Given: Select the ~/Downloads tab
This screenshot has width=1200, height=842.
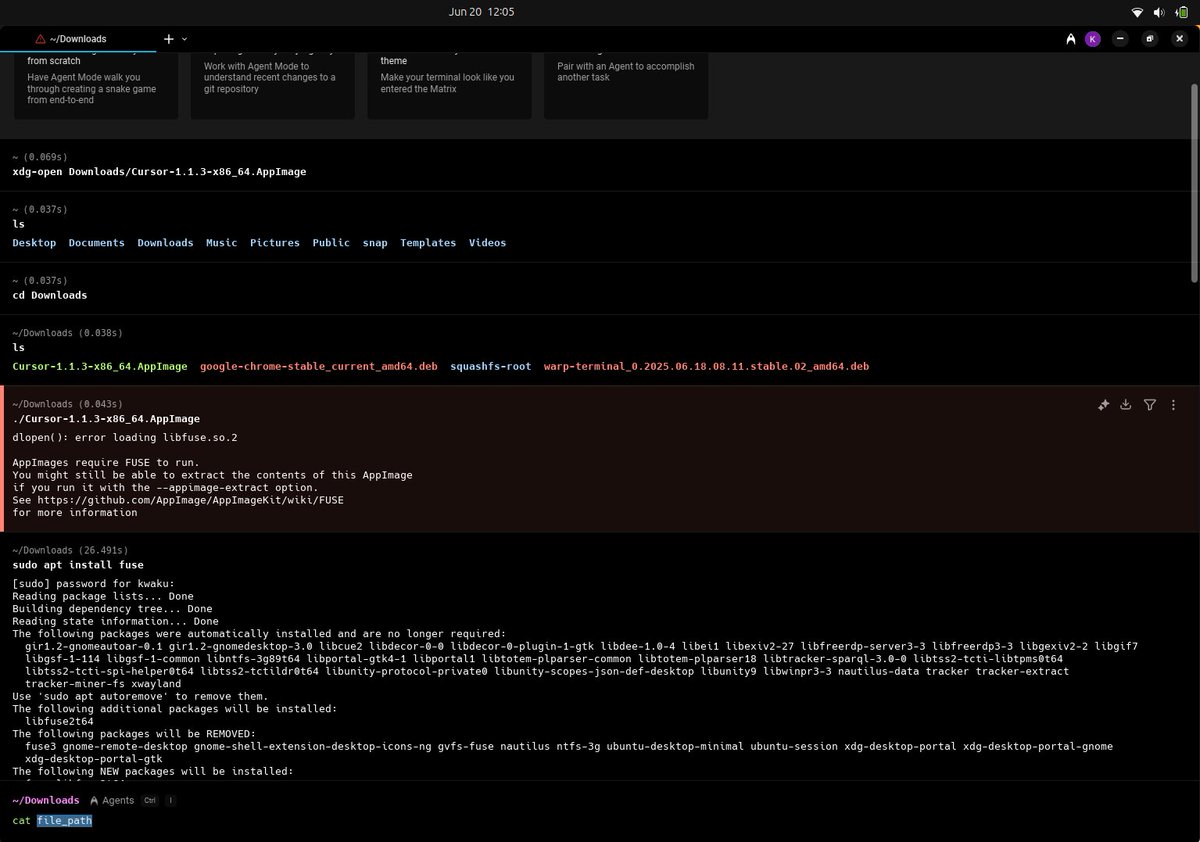Looking at the screenshot, I should 78,39.
